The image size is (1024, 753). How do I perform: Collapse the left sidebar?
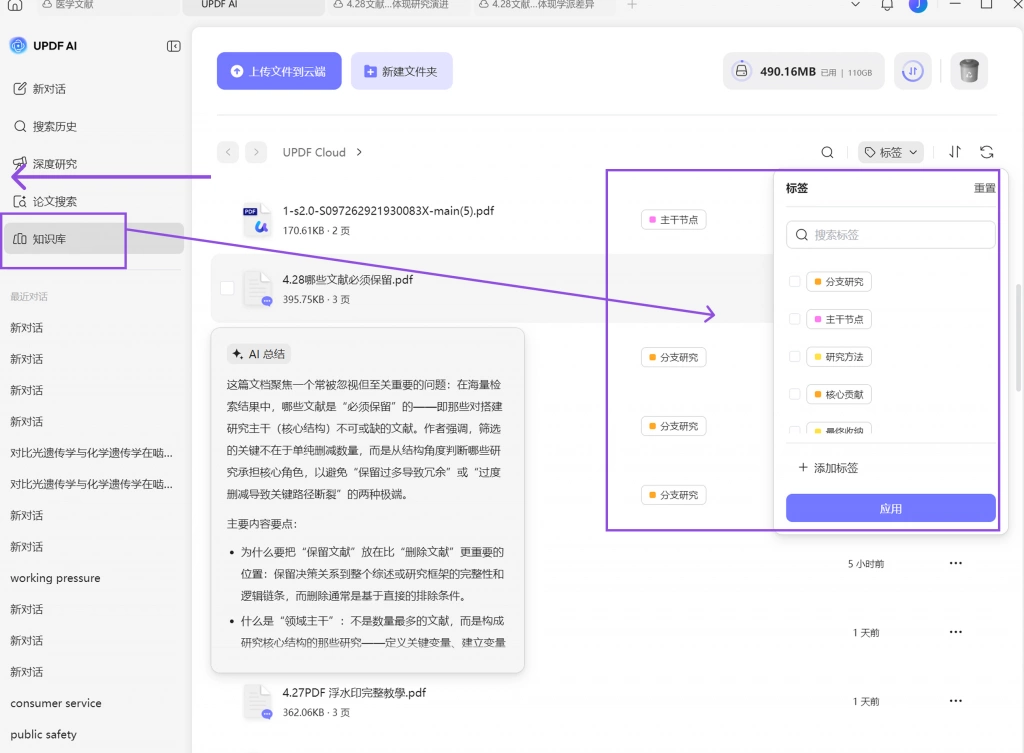[x=174, y=46]
